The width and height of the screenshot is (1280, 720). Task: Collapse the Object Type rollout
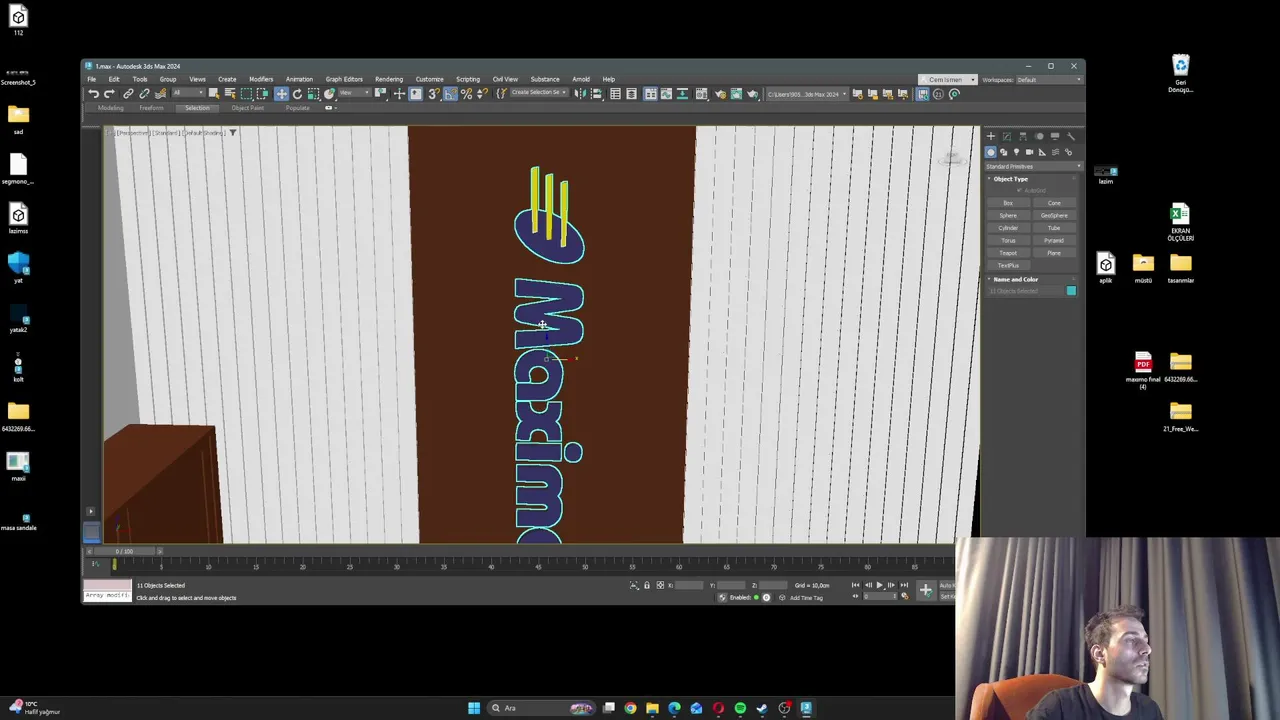(1010, 179)
